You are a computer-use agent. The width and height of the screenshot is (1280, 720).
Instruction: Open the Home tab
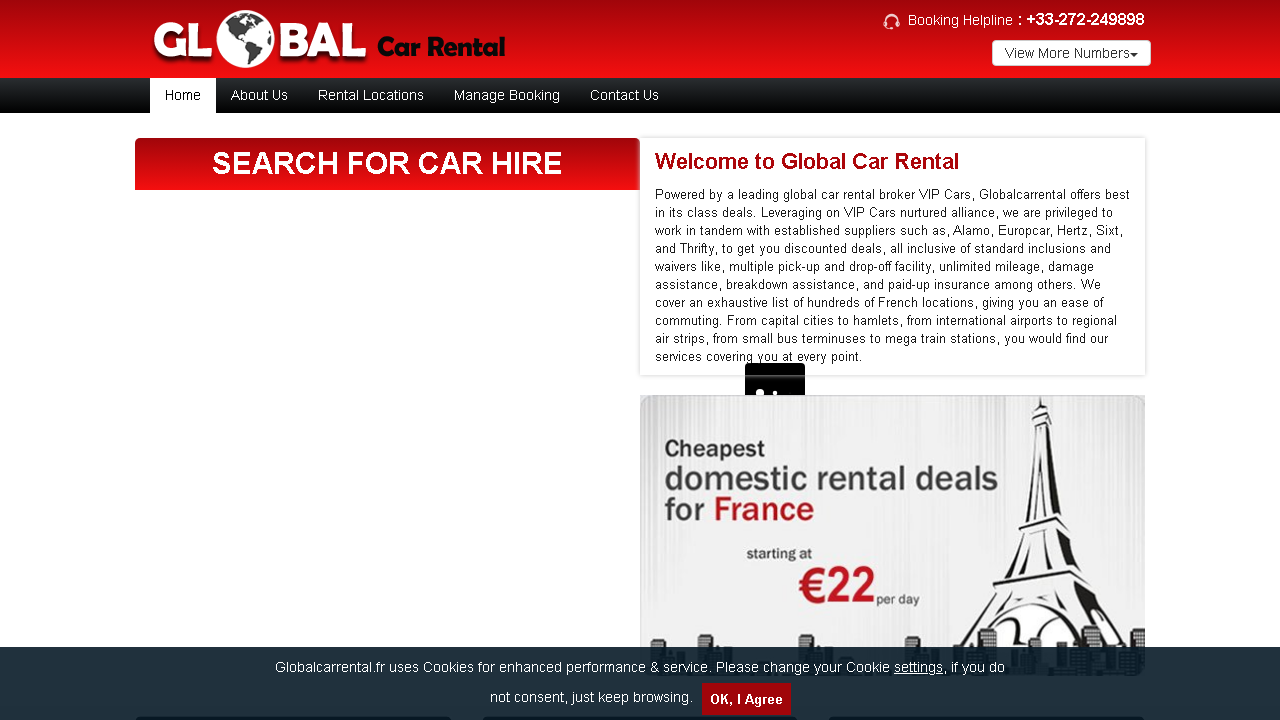point(182,95)
